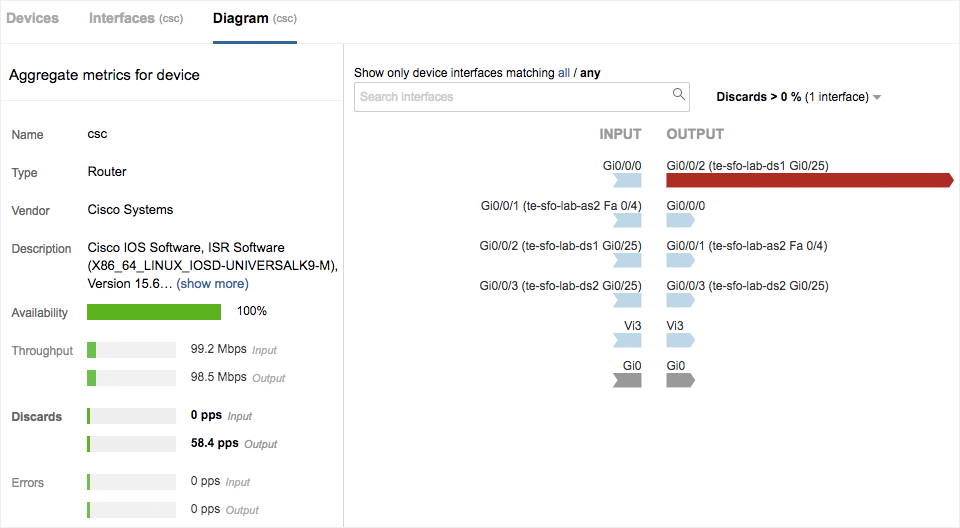The width and height of the screenshot is (960, 528).
Task: Click the Vi3 input arrow
Action: click(x=626, y=340)
